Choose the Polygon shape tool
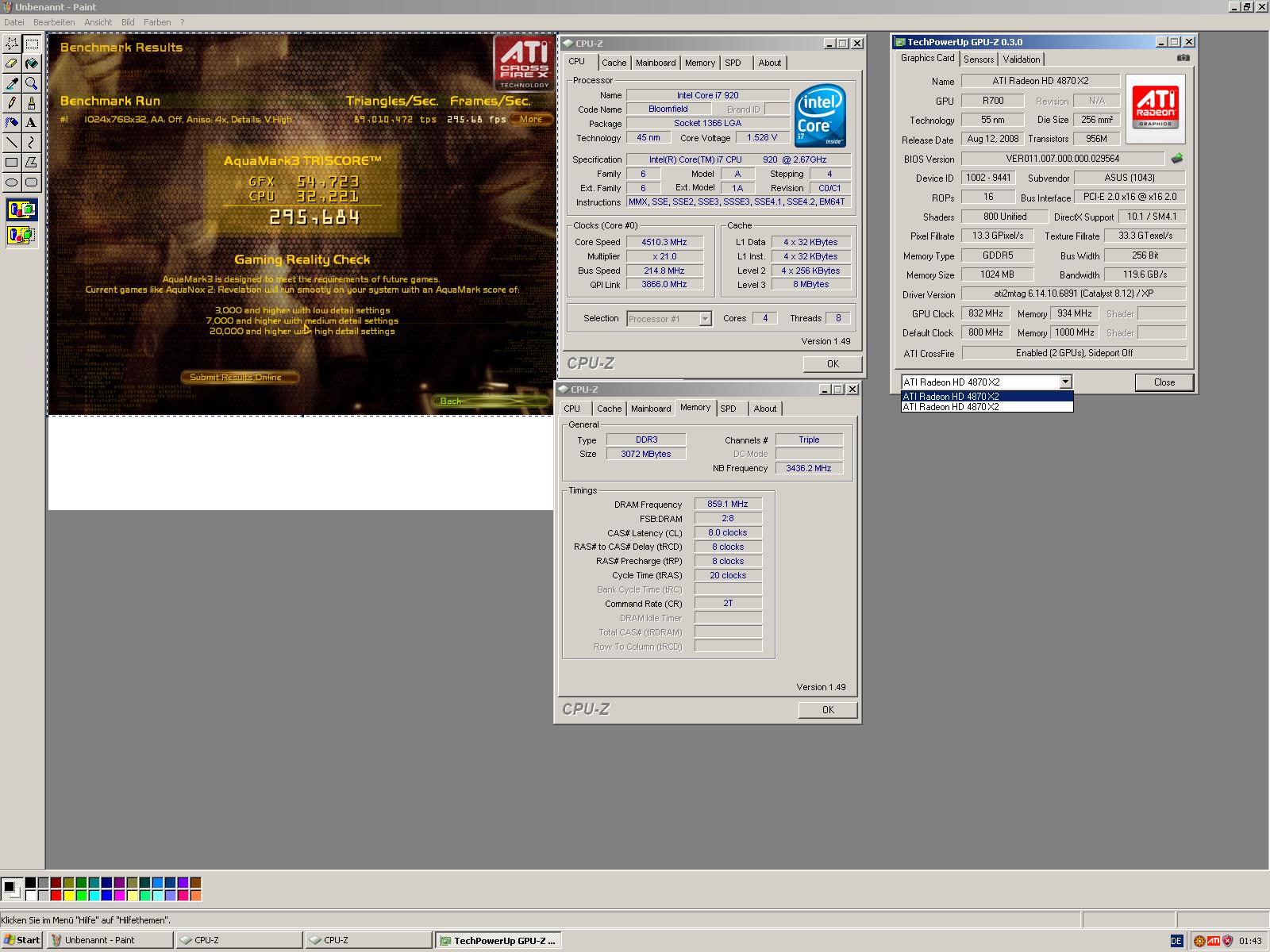The image size is (1270, 952). coord(32,163)
